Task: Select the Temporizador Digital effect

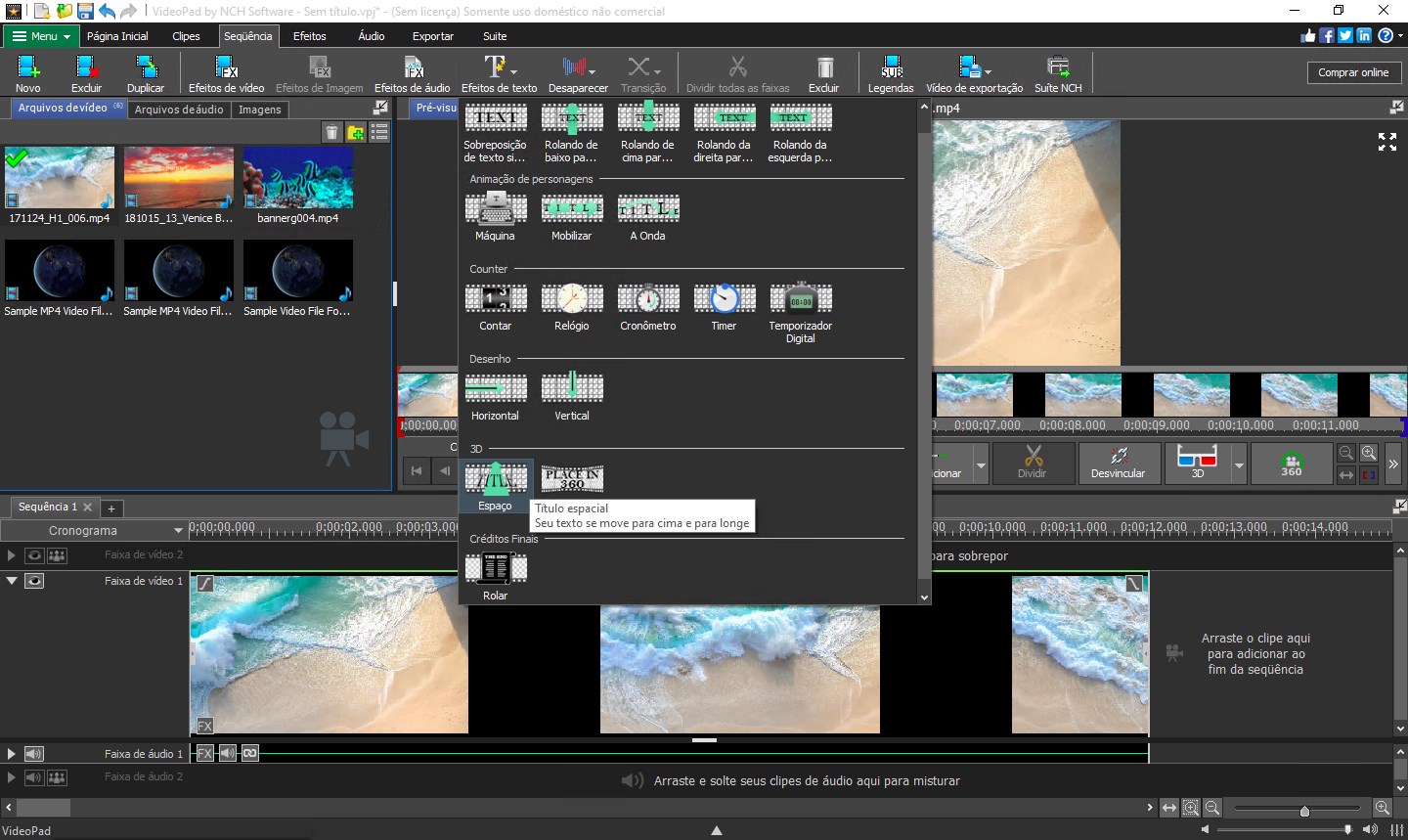Action: (800, 298)
